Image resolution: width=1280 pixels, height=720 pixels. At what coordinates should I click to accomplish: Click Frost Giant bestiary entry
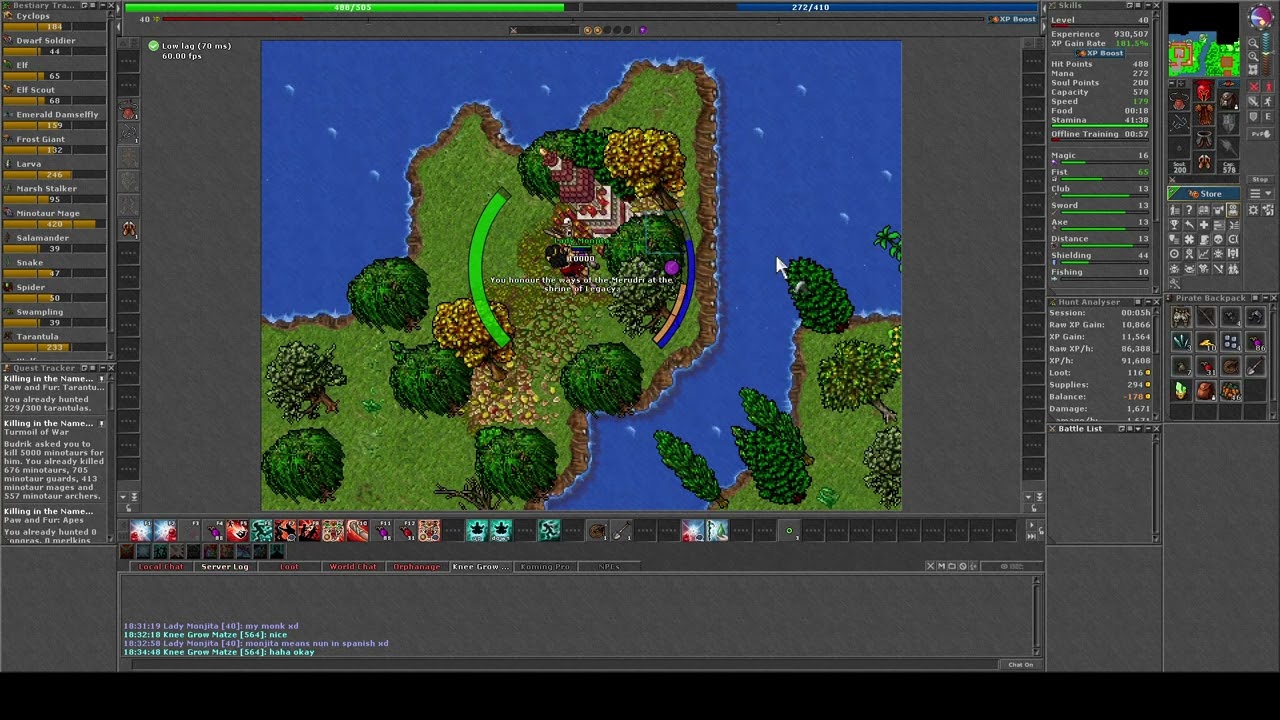[54, 144]
